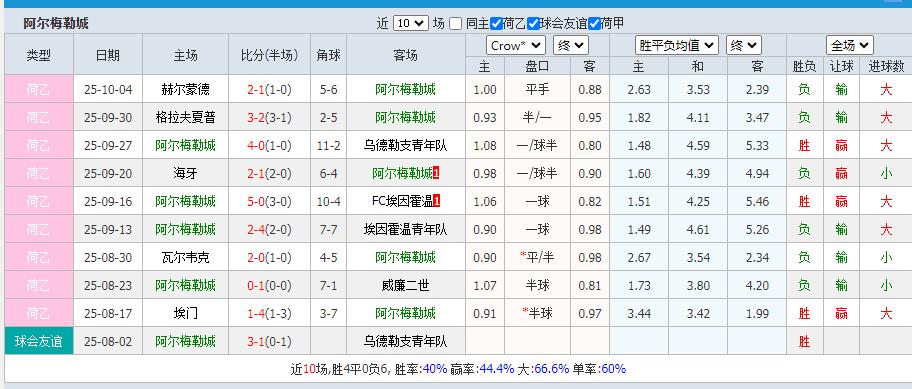The height and width of the screenshot is (389, 912).
Task: Click the draw odds value 4.59
Action: 698,145
